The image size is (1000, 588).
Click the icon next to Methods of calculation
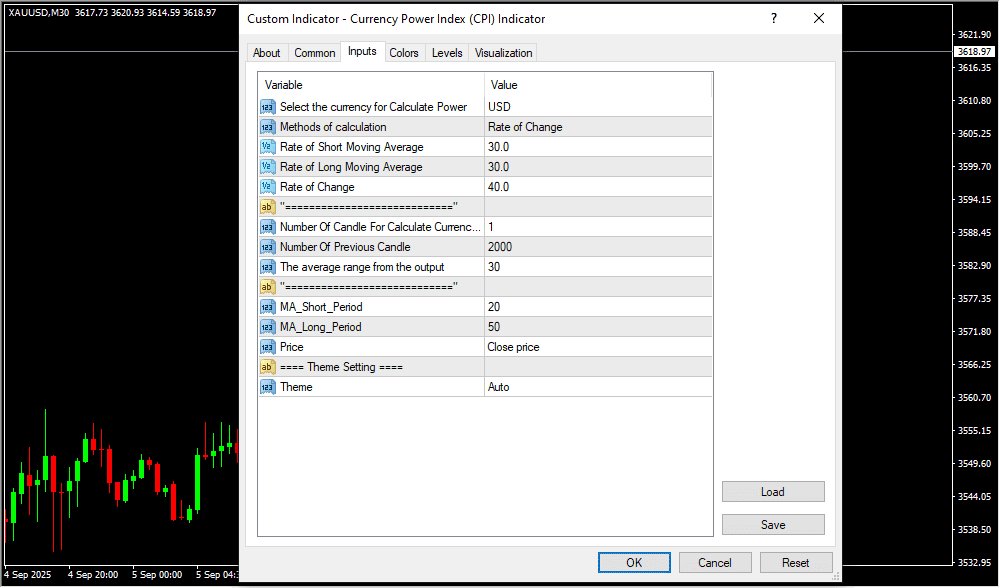click(267, 127)
